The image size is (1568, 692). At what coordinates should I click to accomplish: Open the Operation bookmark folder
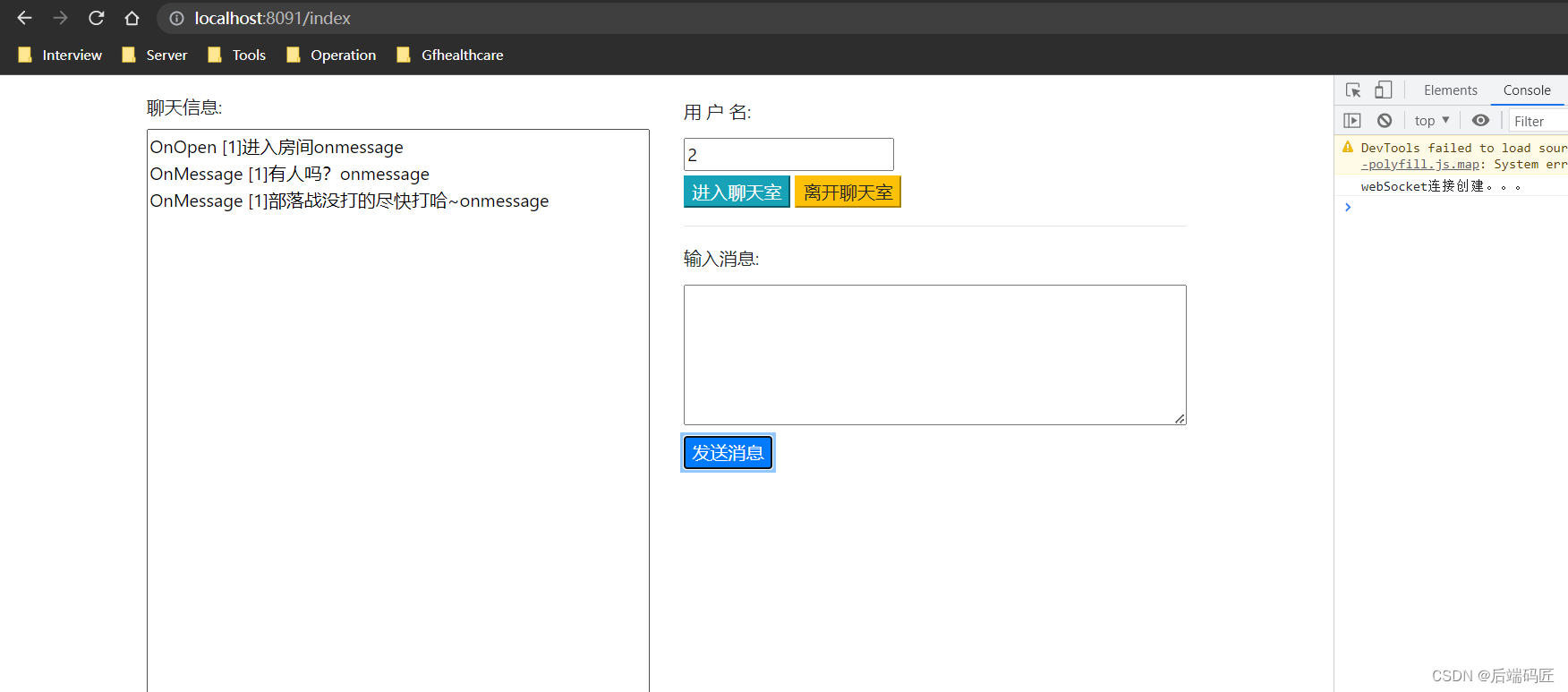coord(331,55)
